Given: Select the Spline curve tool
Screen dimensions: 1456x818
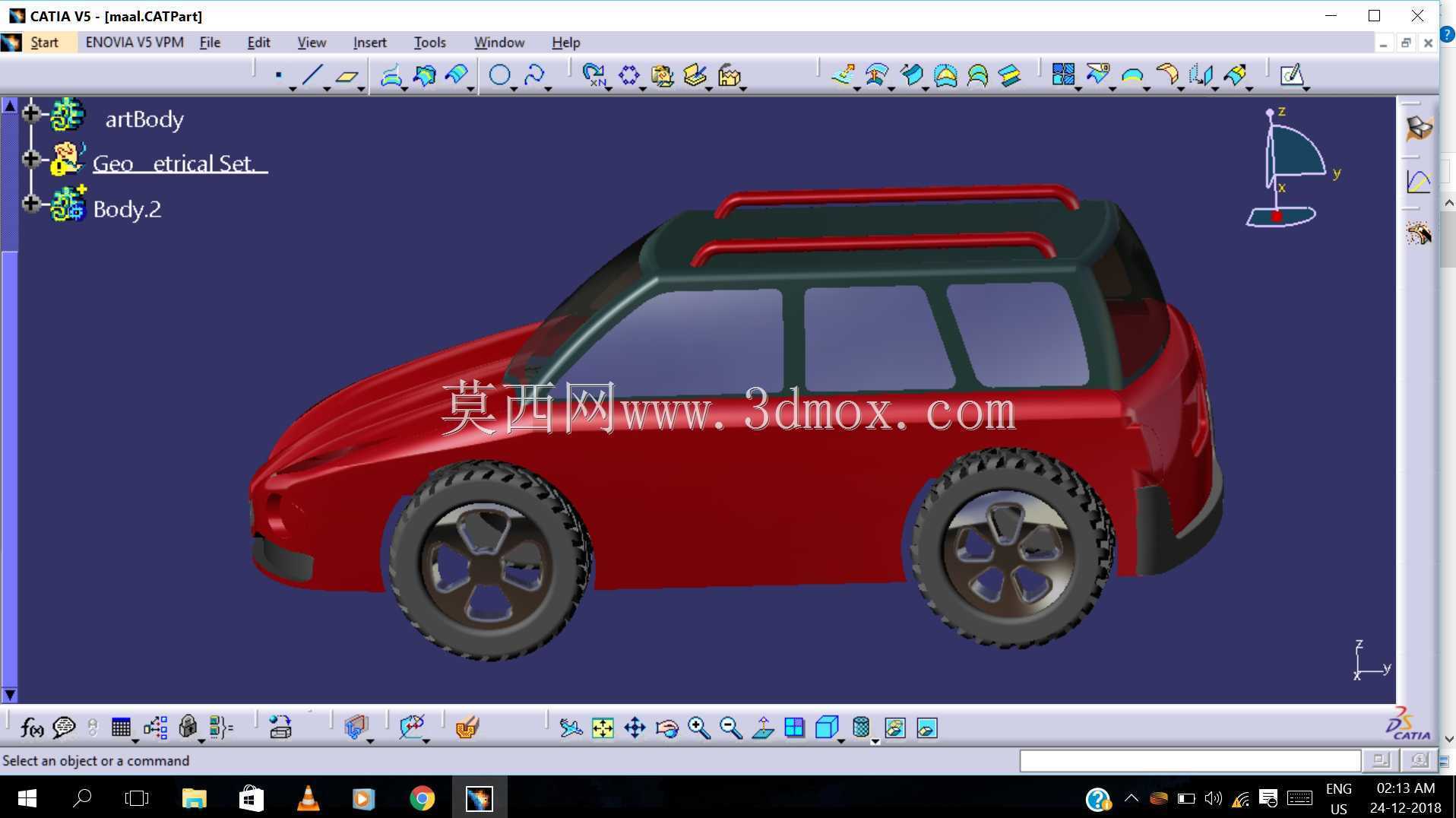Looking at the screenshot, I should click(534, 75).
